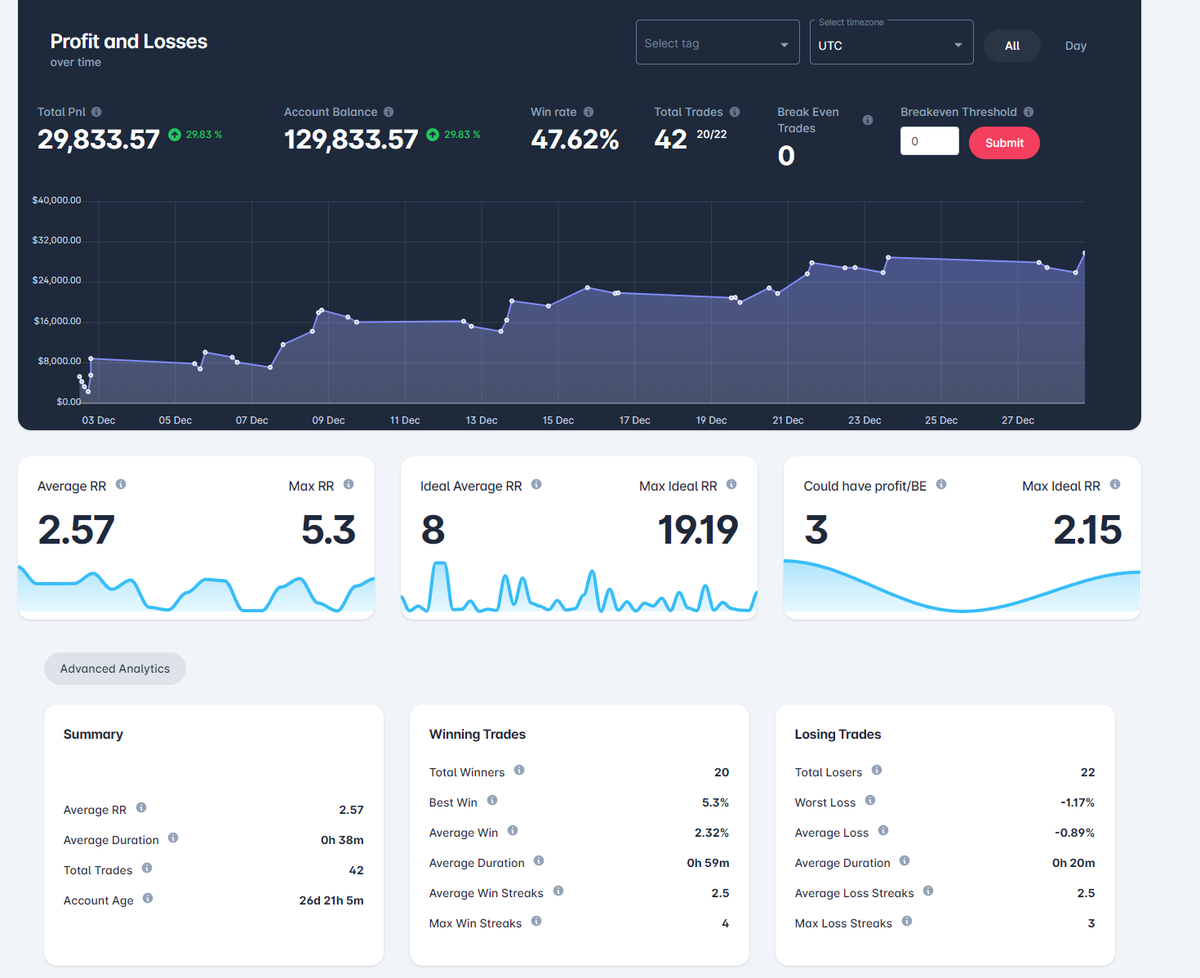The width and height of the screenshot is (1200, 978).
Task: Open the UTC timezone dropdown
Action: (891, 43)
